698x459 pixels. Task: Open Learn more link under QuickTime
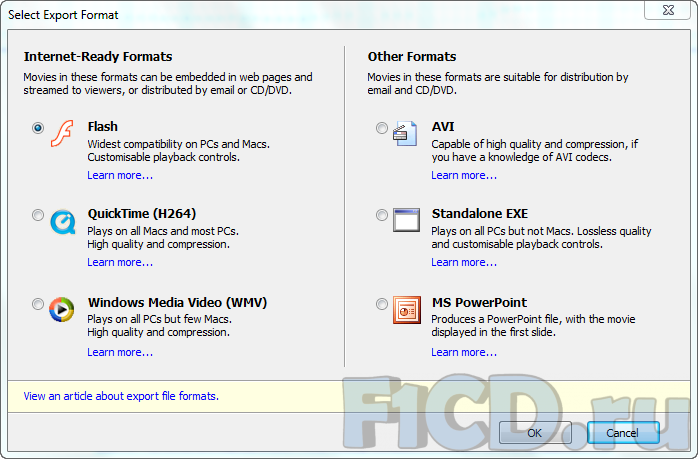point(120,263)
